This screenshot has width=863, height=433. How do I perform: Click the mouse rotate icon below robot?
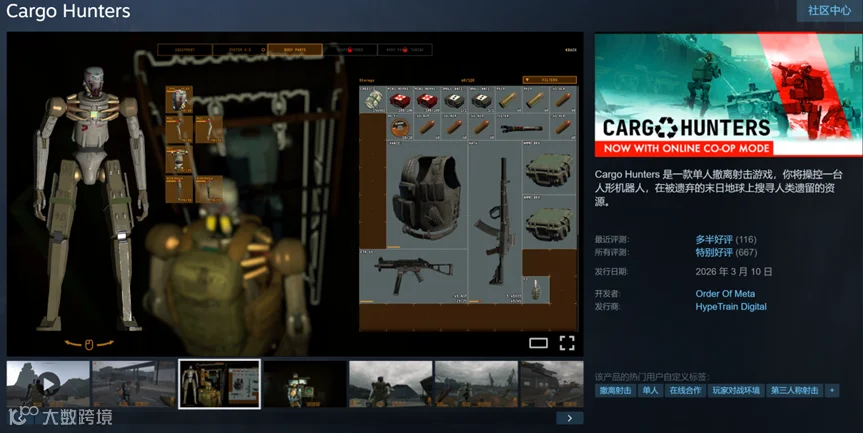point(89,344)
